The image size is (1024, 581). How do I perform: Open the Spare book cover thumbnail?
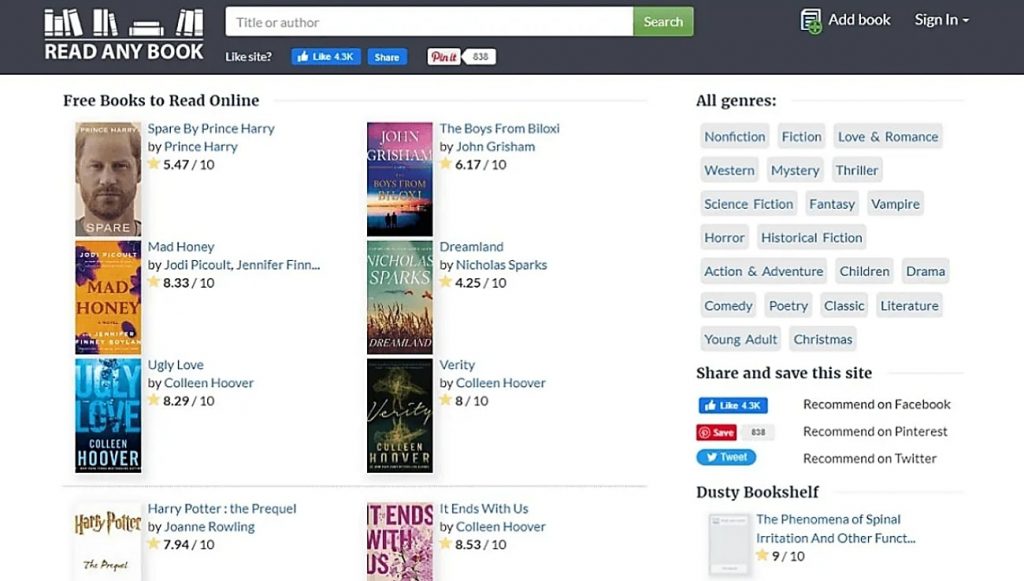click(106, 177)
